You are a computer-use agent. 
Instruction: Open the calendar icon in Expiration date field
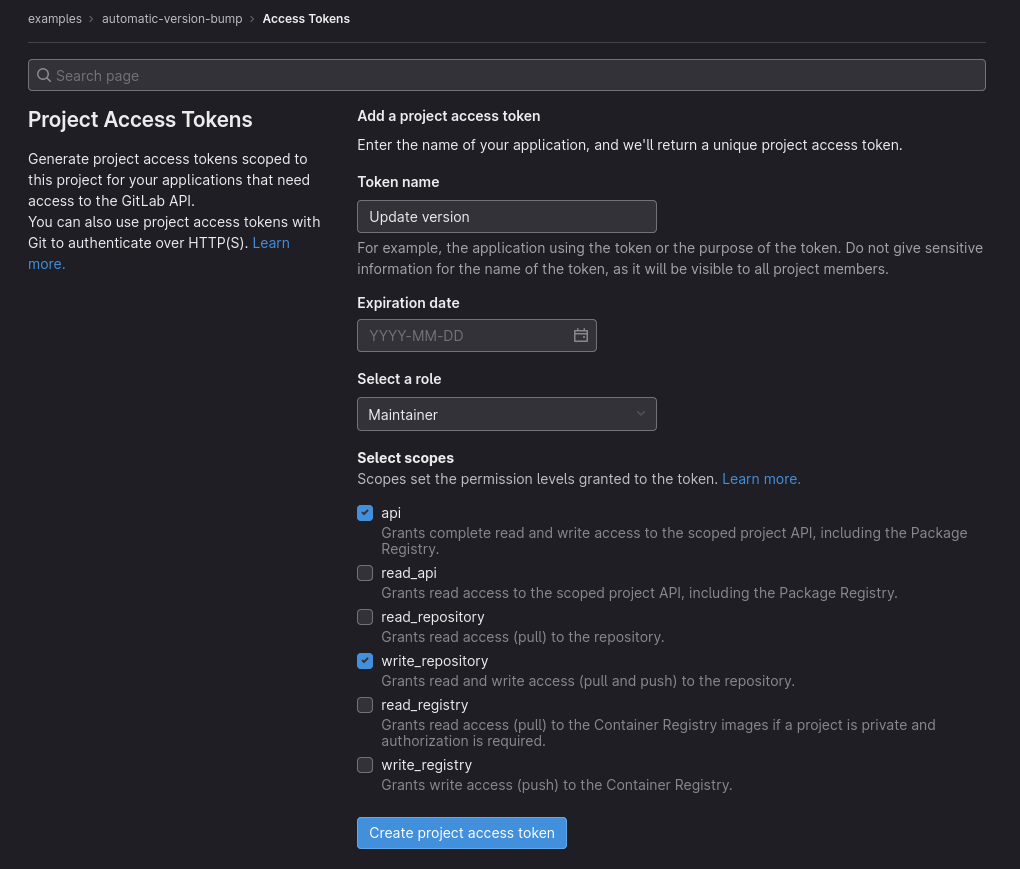point(580,335)
